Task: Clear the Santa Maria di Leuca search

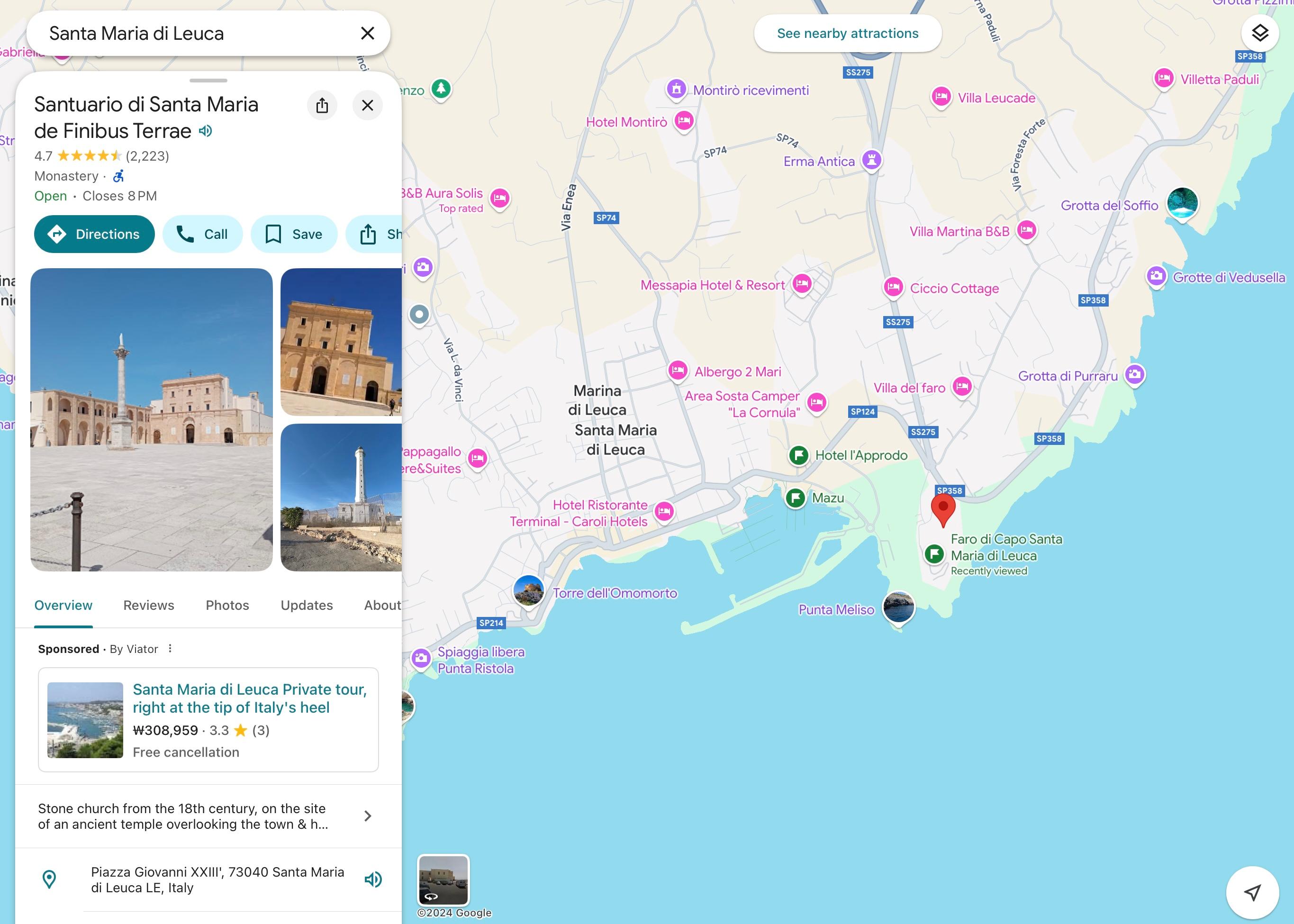Action: [x=367, y=34]
